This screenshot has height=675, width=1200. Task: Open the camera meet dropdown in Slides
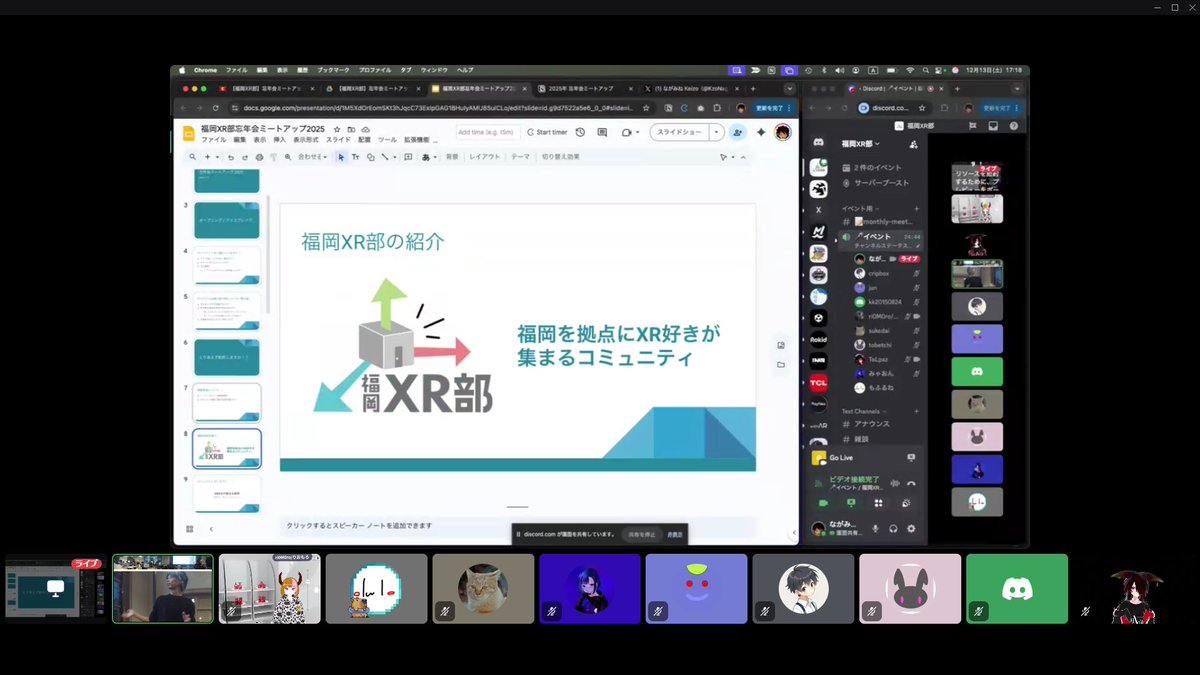click(x=637, y=132)
